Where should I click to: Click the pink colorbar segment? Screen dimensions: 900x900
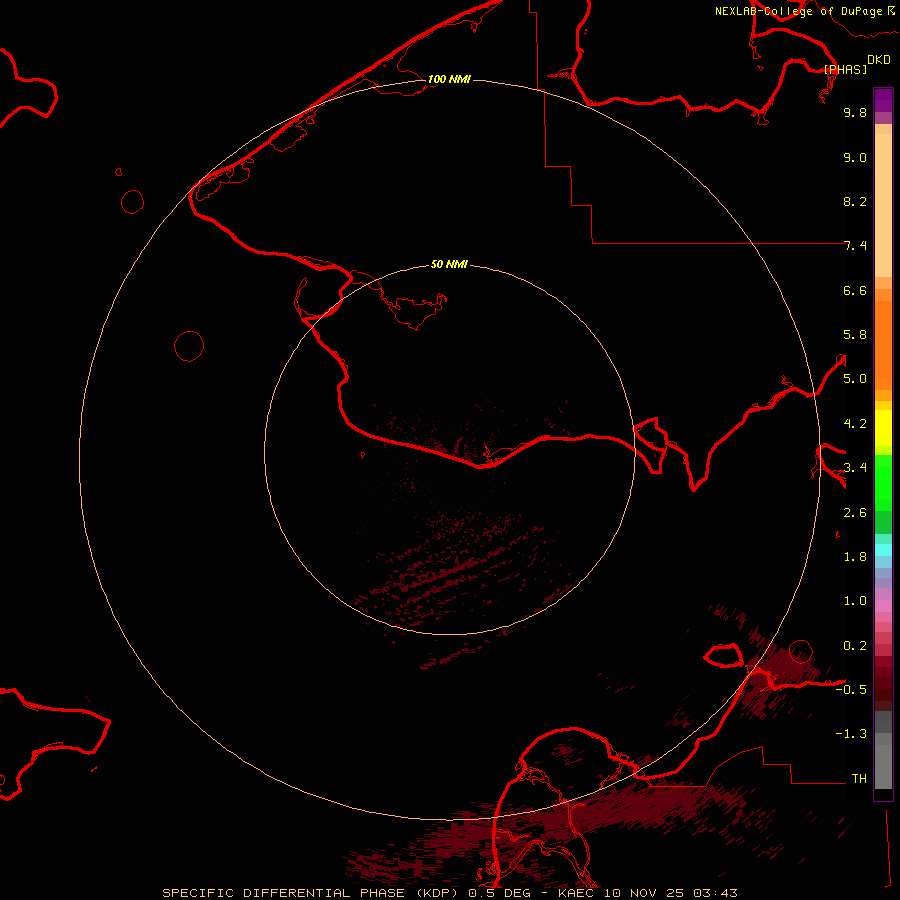click(883, 606)
